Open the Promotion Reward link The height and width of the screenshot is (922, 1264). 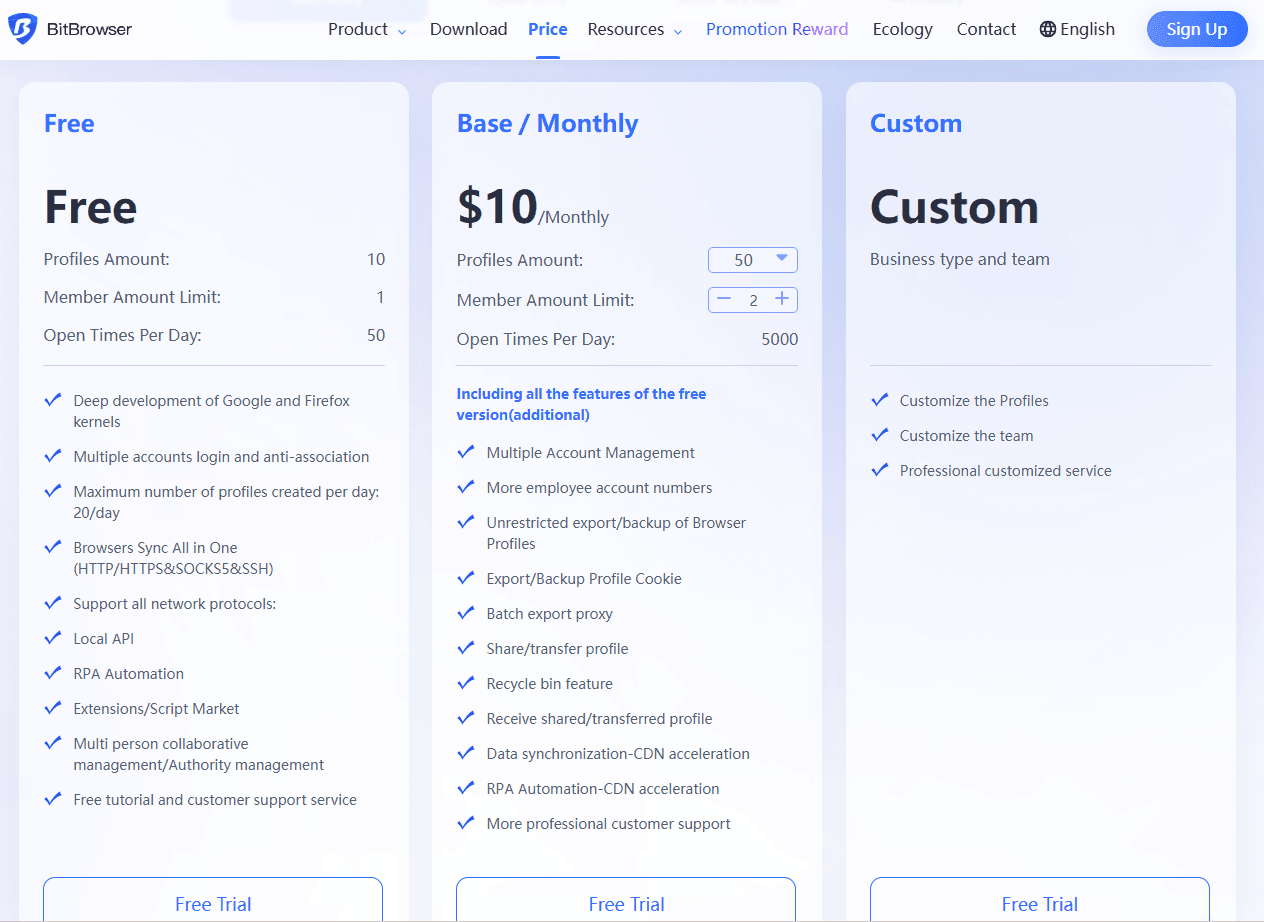coord(777,29)
